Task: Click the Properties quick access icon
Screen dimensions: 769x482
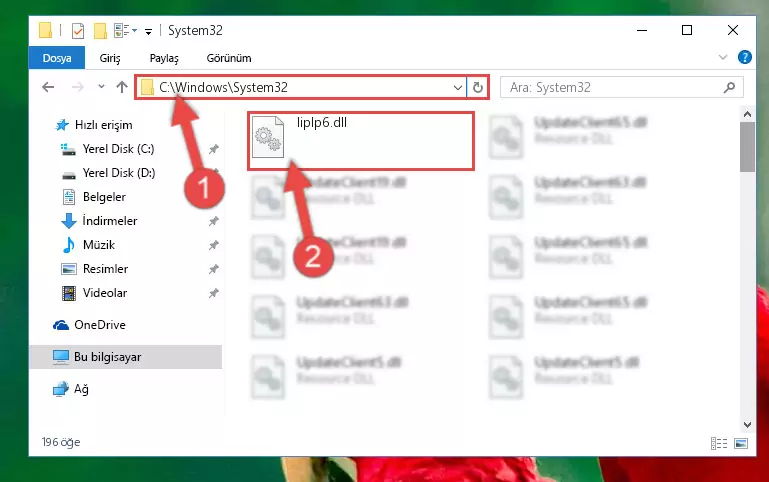Action: pos(77,30)
